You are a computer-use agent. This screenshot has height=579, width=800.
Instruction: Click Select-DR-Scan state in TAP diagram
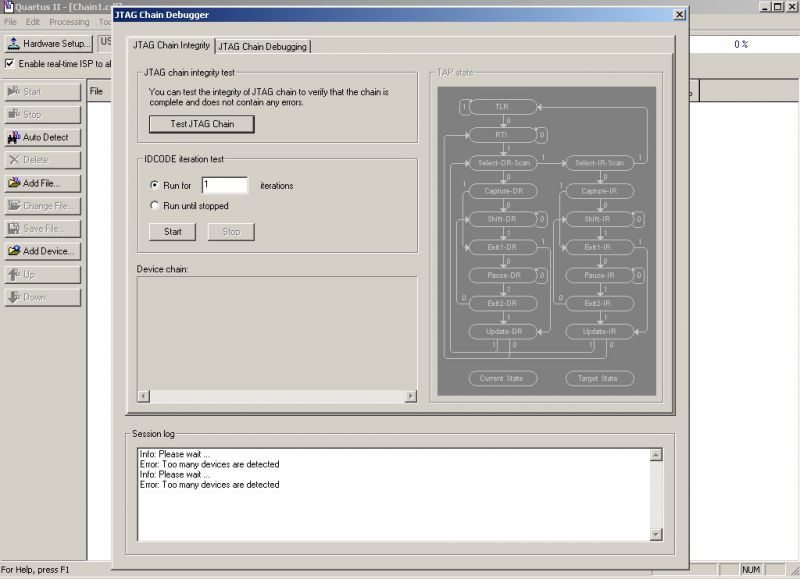coord(503,163)
